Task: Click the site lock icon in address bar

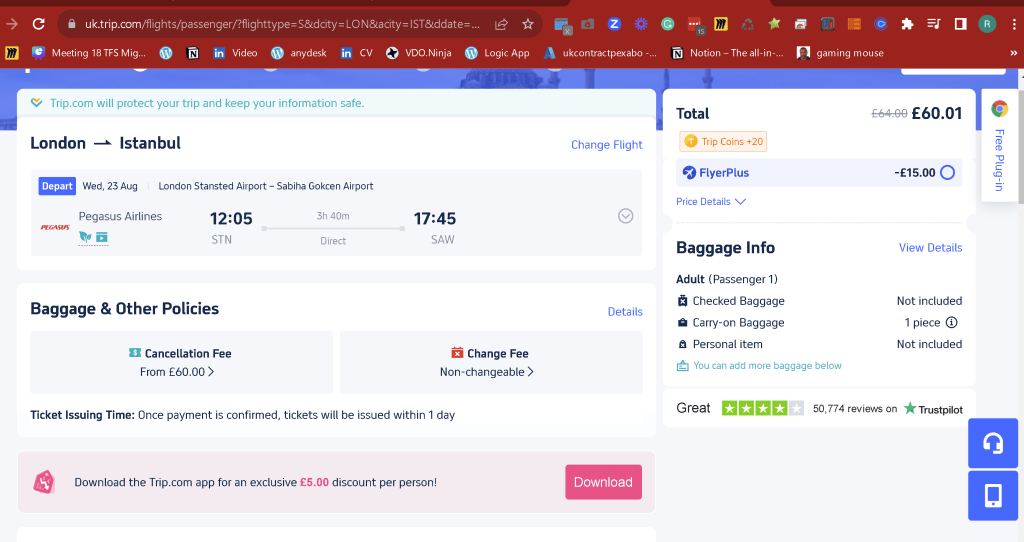Action: (x=71, y=24)
